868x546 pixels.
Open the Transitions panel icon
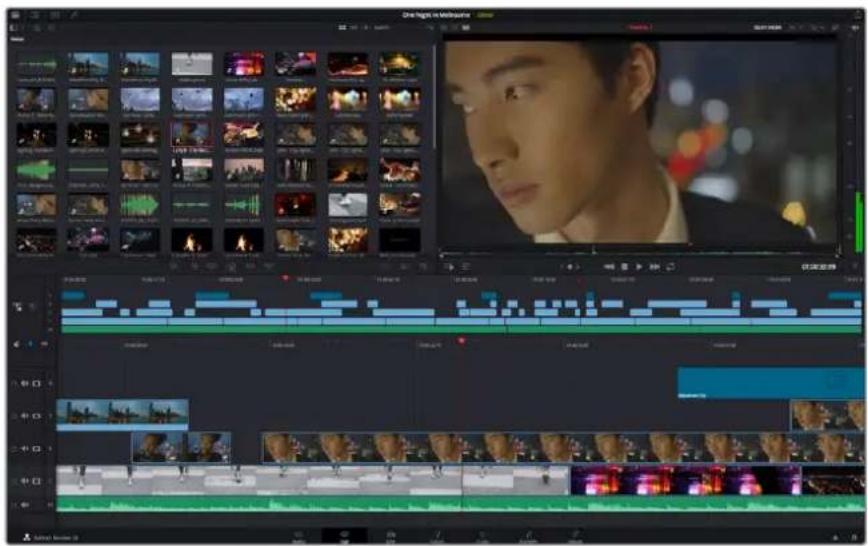tap(55, 15)
